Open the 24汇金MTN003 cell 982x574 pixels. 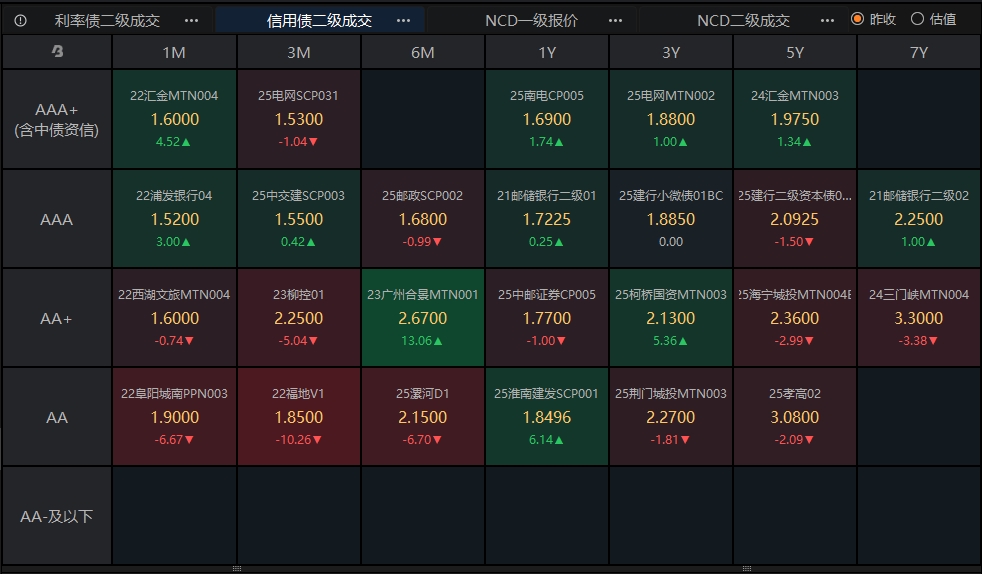click(x=795, y=119)
